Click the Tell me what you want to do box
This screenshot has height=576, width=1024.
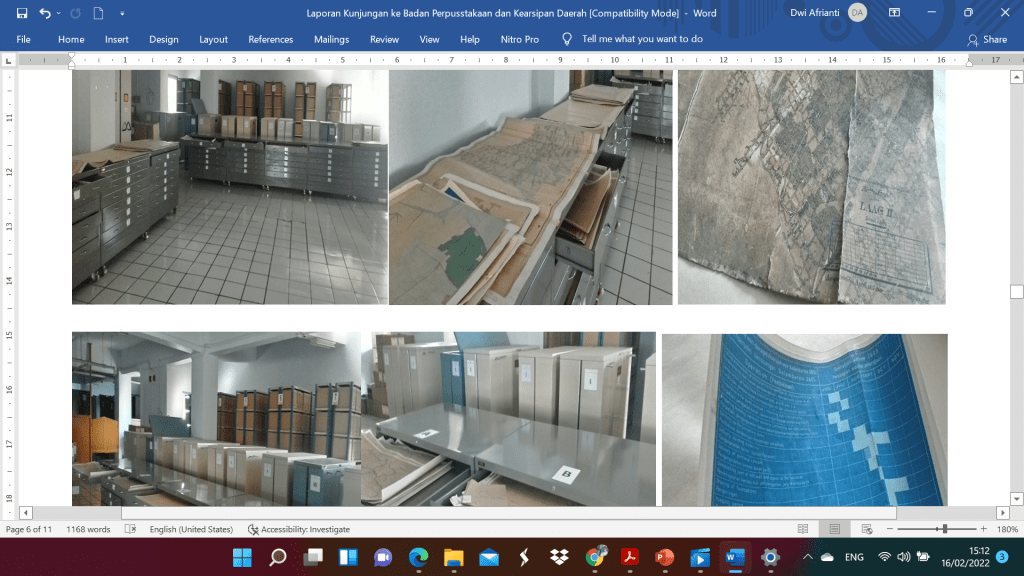641,39
